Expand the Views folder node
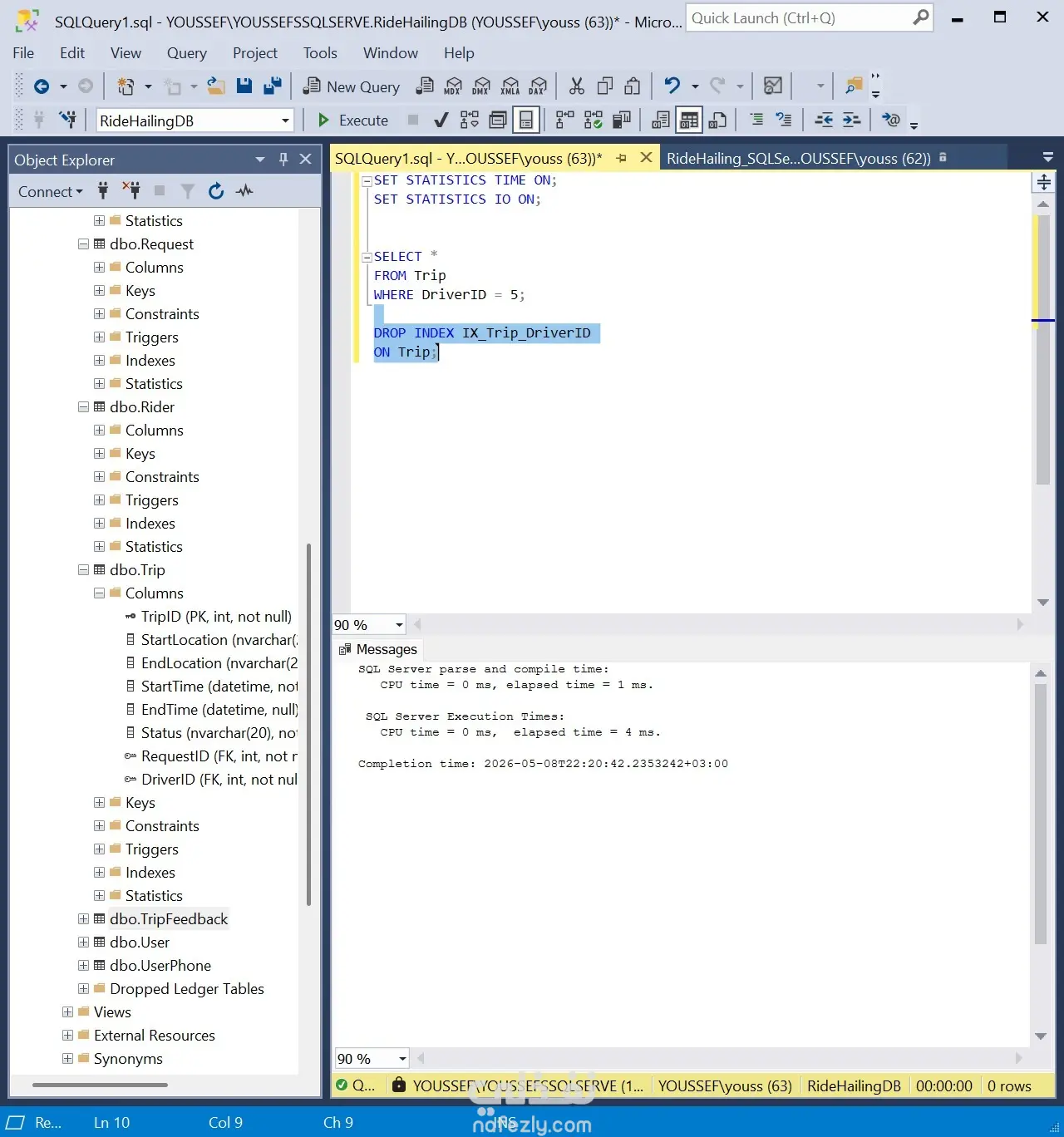1064x1137 pixels. [67, 1012]
